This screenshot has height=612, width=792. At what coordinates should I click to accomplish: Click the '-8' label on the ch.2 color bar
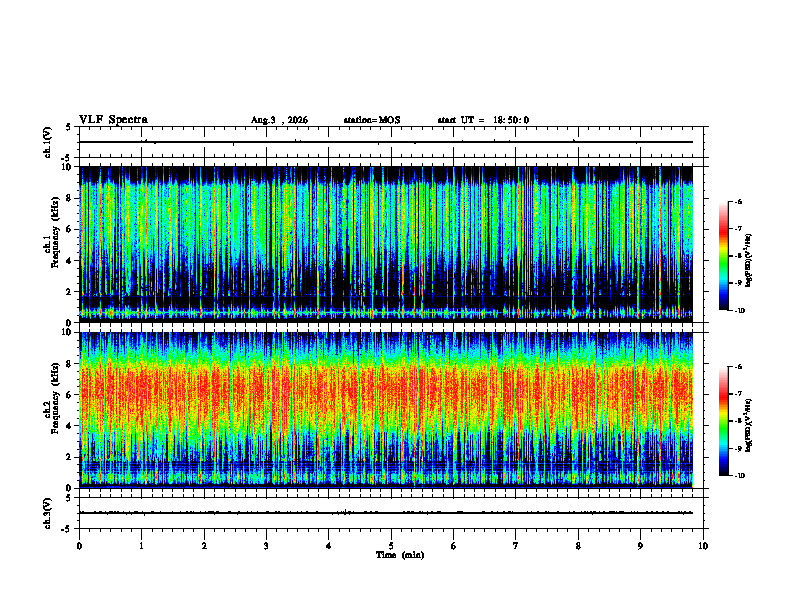coord(738,421)
